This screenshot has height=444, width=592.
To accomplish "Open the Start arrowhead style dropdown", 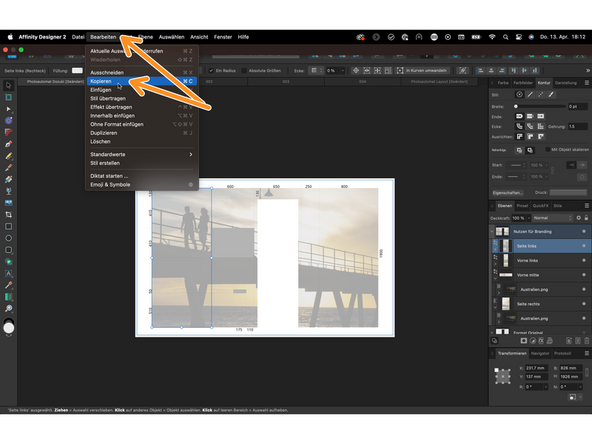I will [516, 165].
